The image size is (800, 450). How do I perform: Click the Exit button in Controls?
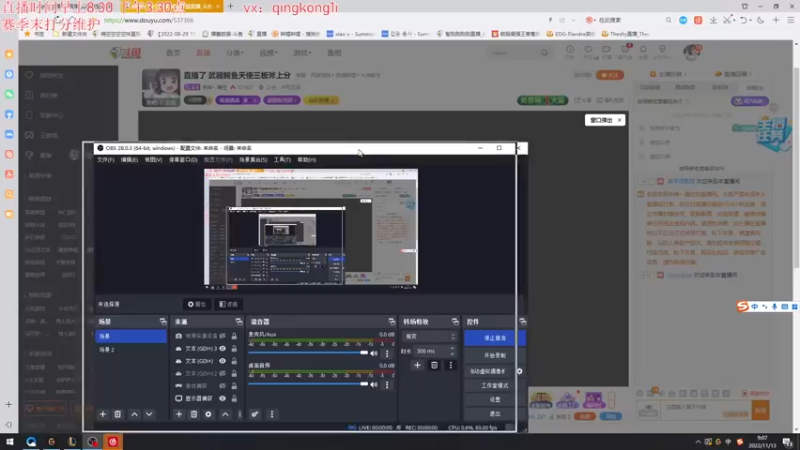494,414
